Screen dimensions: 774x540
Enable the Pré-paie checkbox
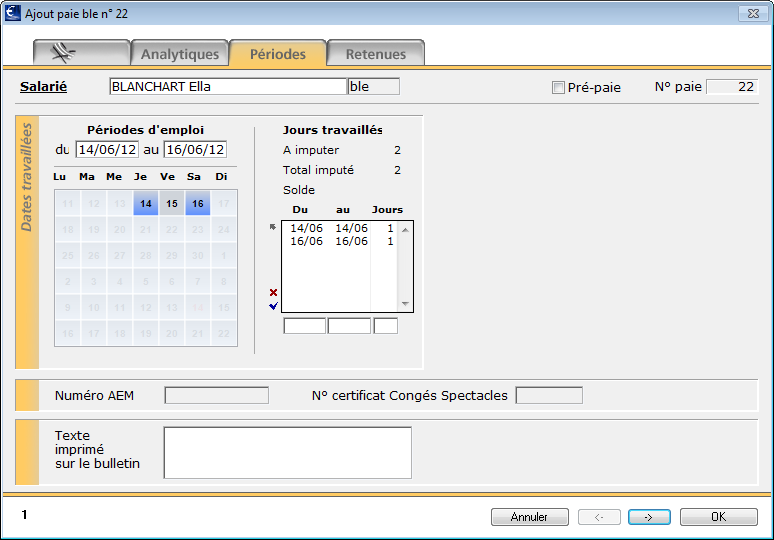(558, 87)
